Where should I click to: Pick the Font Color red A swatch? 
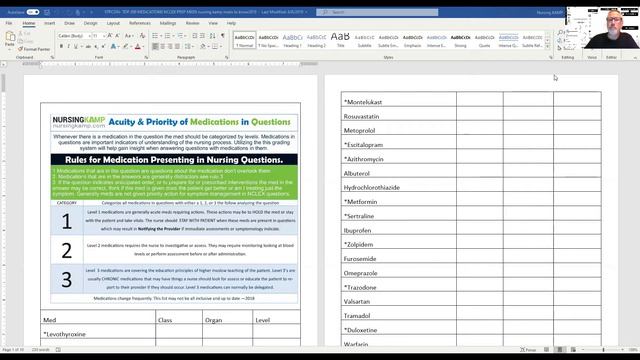coord(138,47)
